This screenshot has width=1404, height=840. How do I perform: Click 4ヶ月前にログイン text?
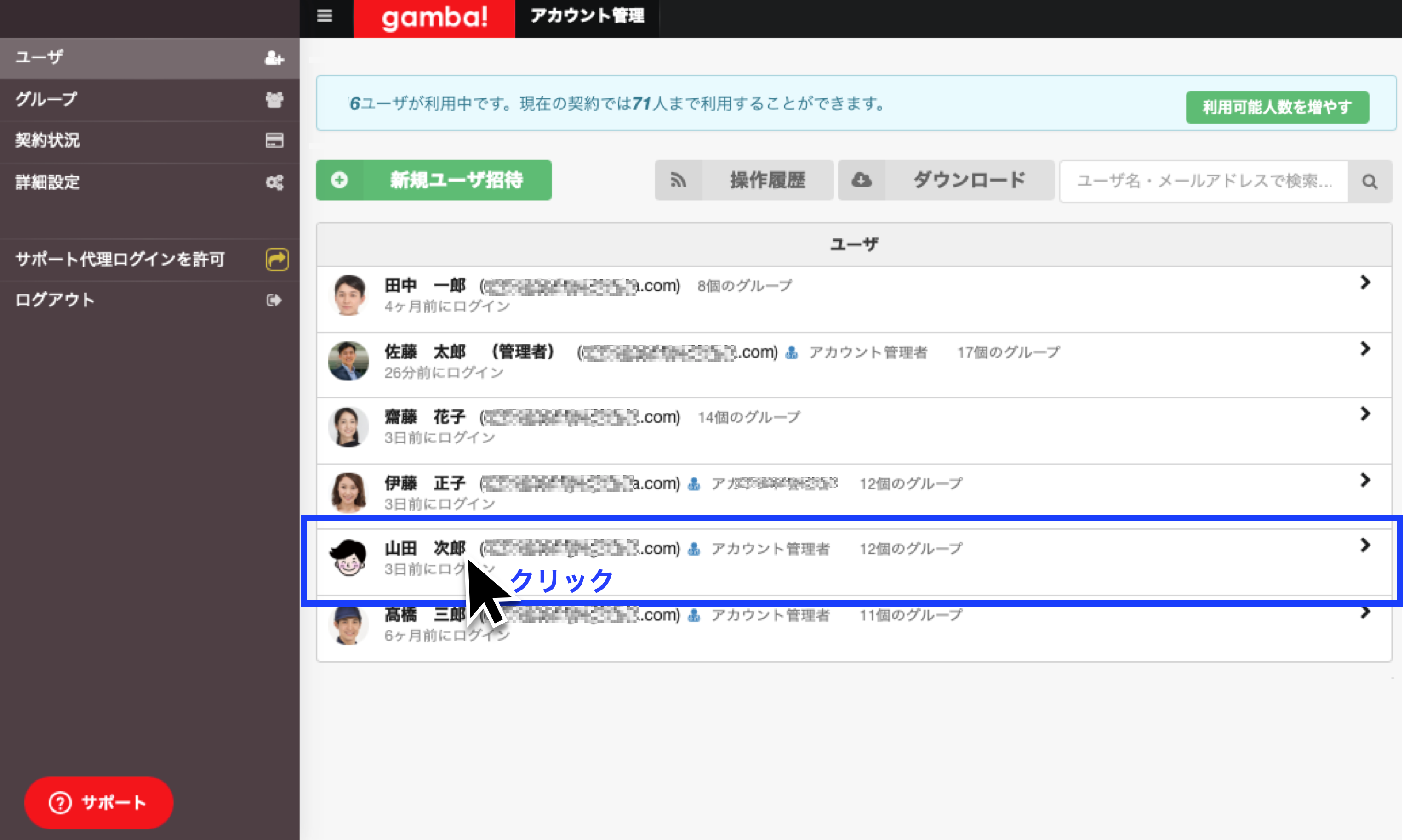point(447,306)
